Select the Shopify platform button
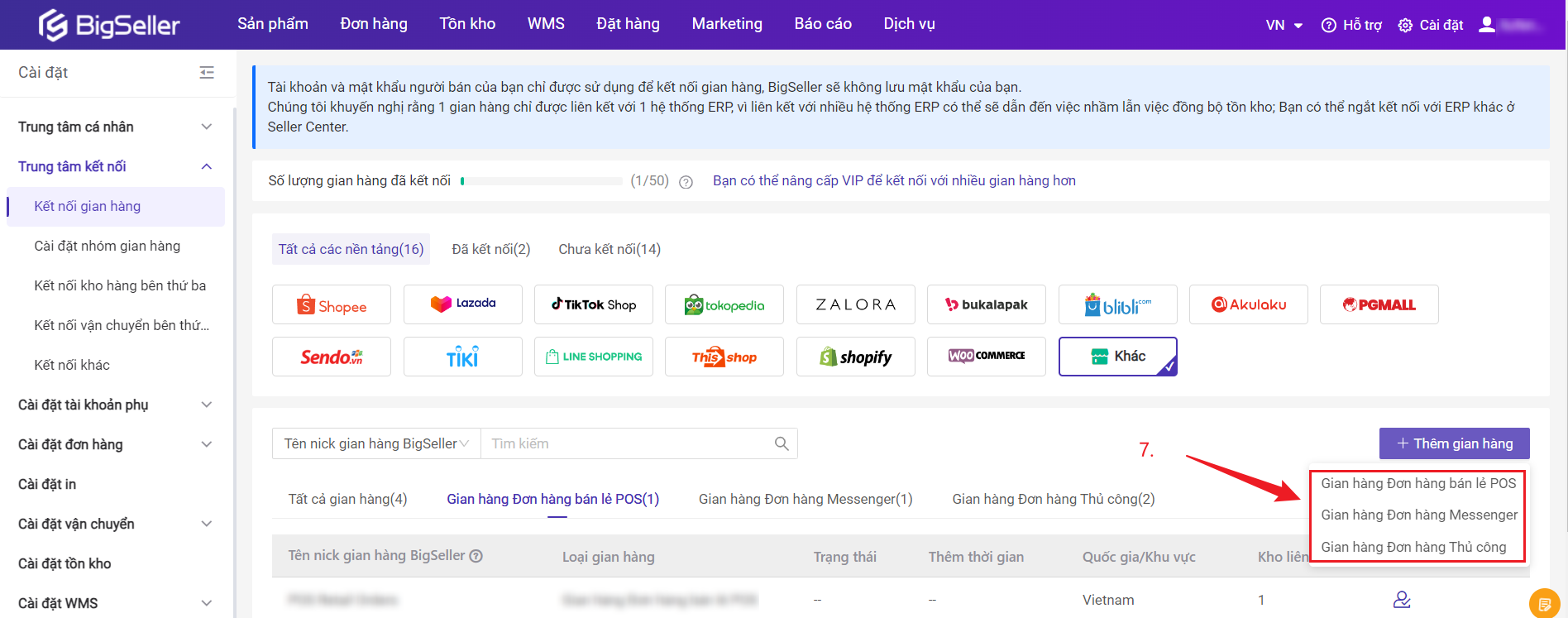 pyautogui.click(x=856, y=357)
